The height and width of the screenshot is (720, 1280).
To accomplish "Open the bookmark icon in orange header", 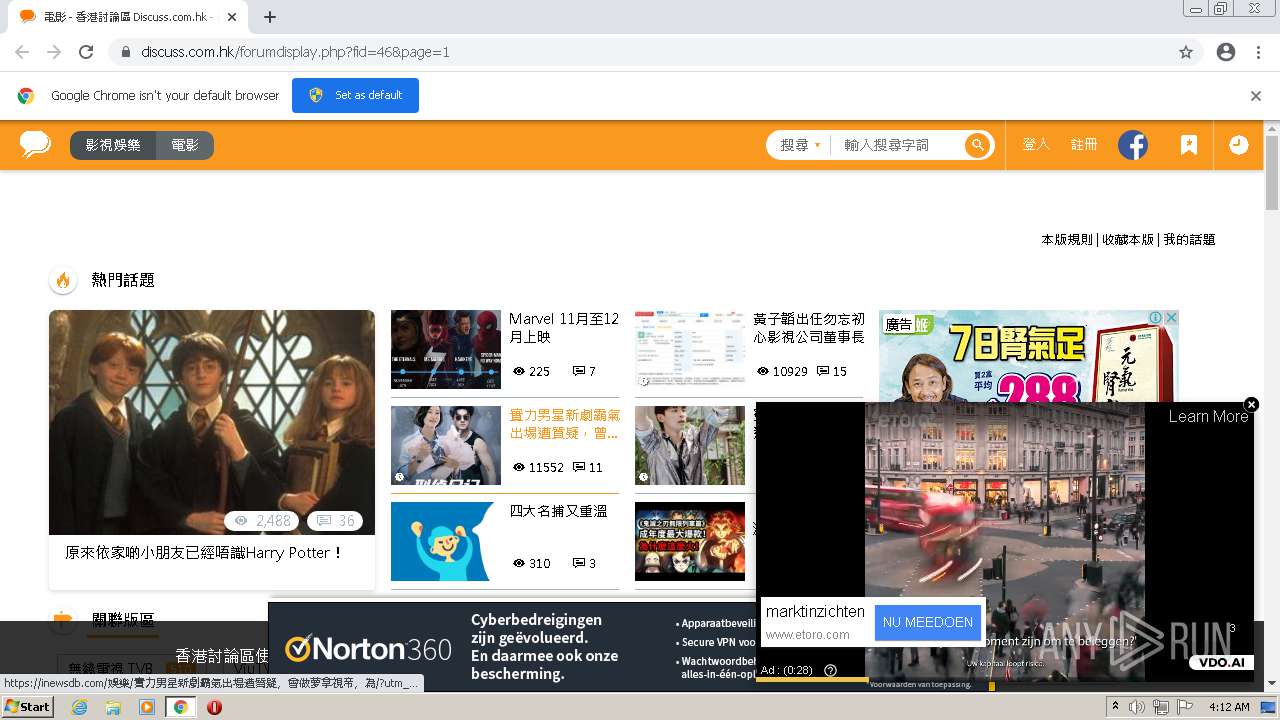I will pos(1188,145).
